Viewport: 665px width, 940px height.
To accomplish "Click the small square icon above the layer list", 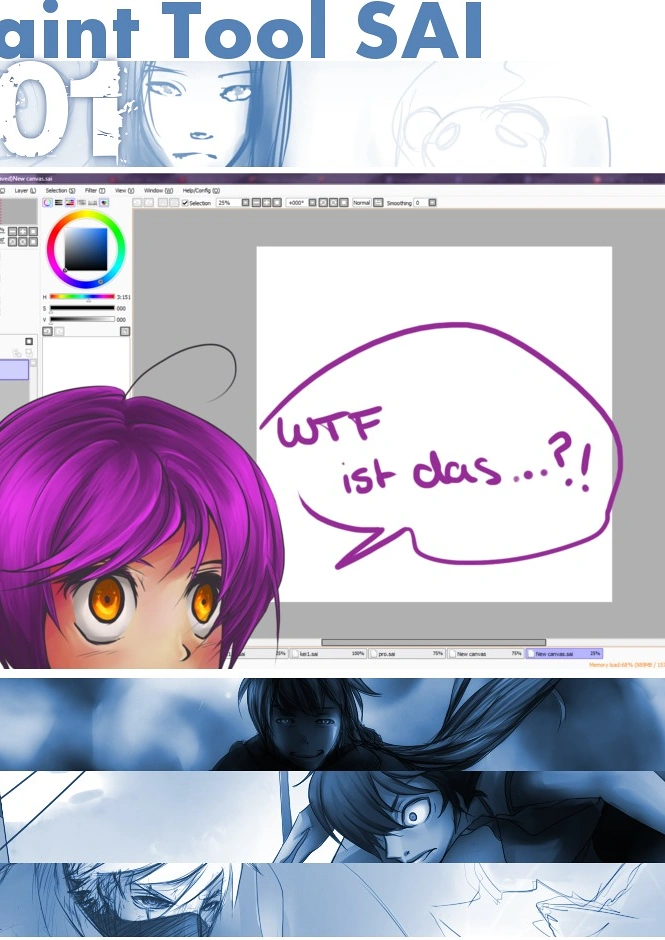I will [29, 341].
